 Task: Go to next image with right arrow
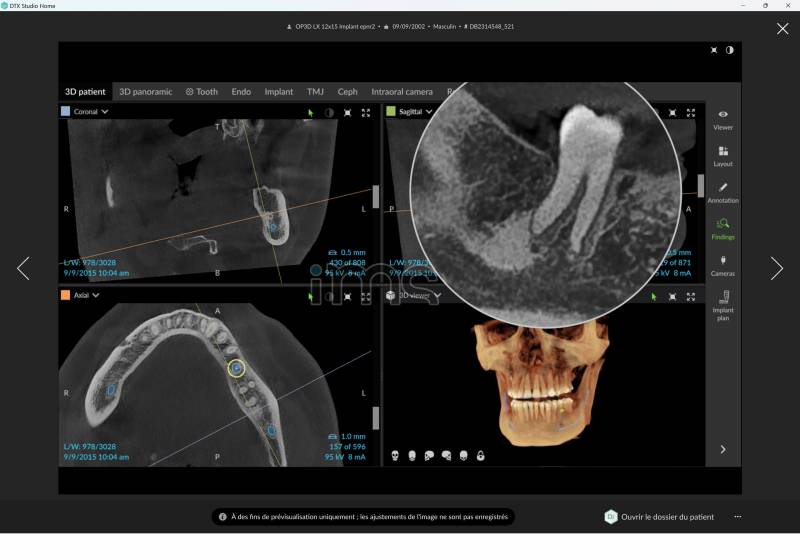pyautogui.click(x=776, y=268)
